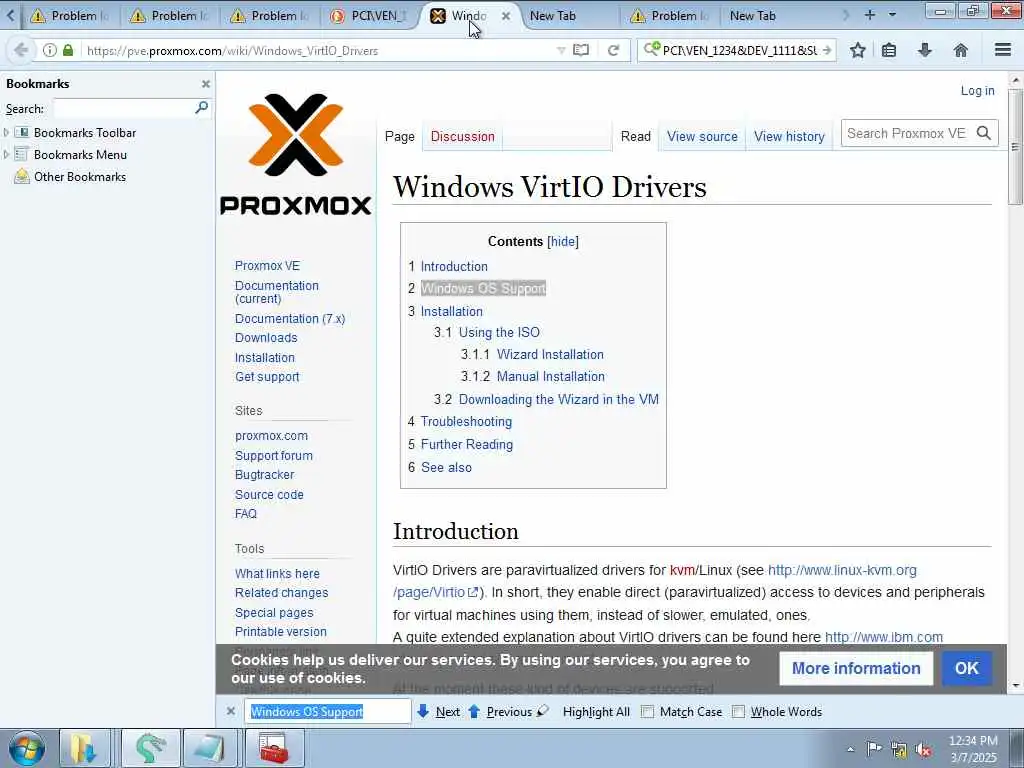The height and width of the screenshot is (768, 1024).
Task: Open View source tab
Action: 702,136
